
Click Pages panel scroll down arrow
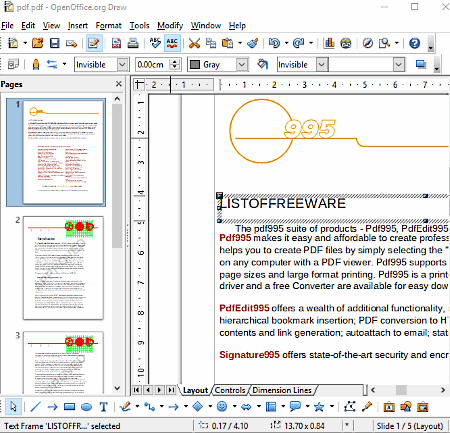pyautogui.click(x=117, y=388)
